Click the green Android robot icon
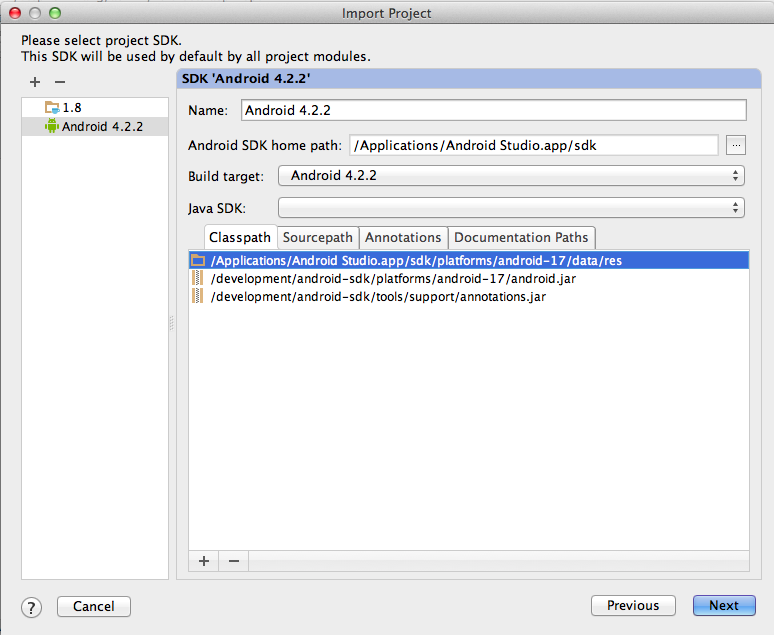Image resolution: width=774 pixels, height=635 pixels. pos(51,126)
